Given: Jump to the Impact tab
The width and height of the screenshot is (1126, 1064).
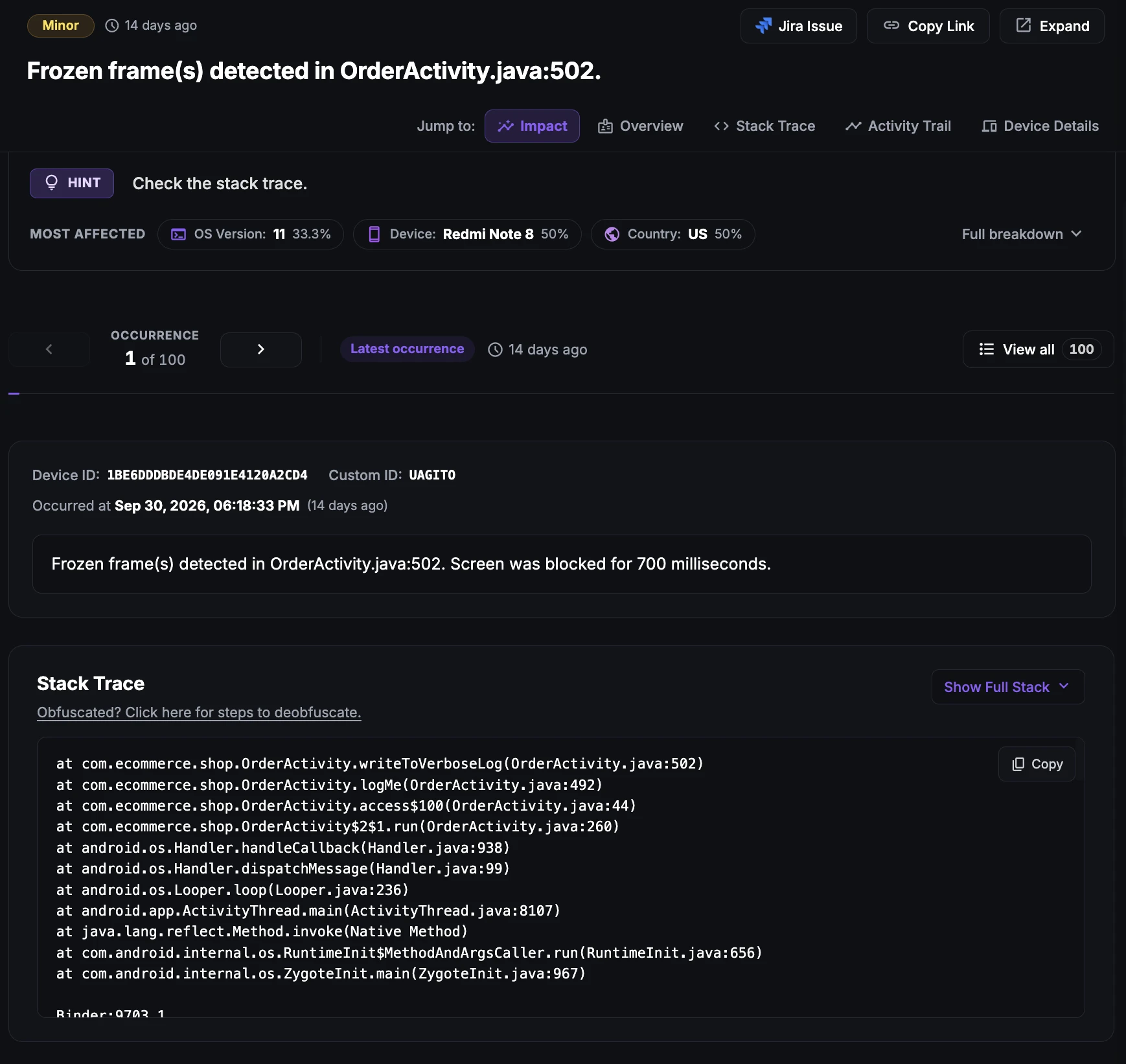Looking at the screenshot, I should pyautogui.click(x=532, y=126).
